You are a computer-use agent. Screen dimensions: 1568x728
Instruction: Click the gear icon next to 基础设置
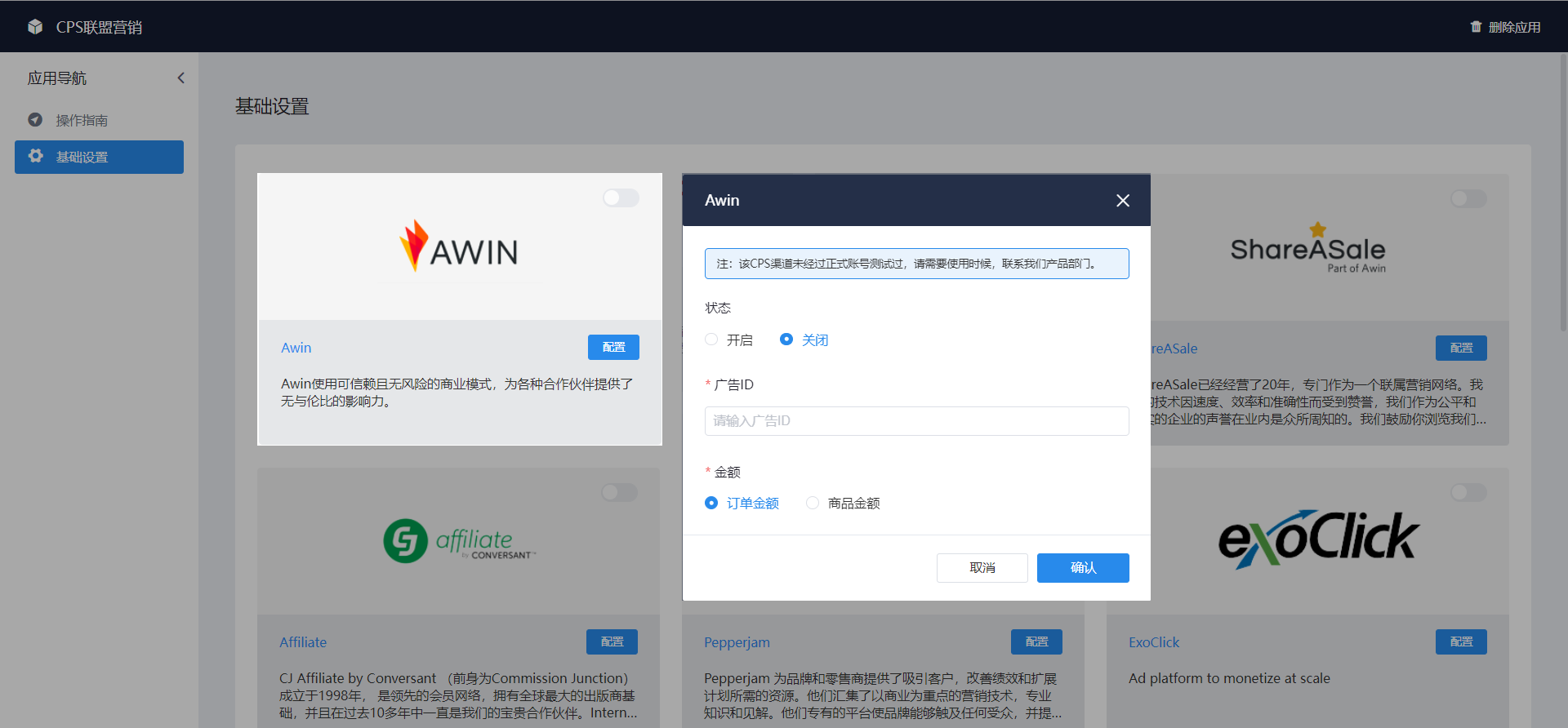tap(36, 156)
